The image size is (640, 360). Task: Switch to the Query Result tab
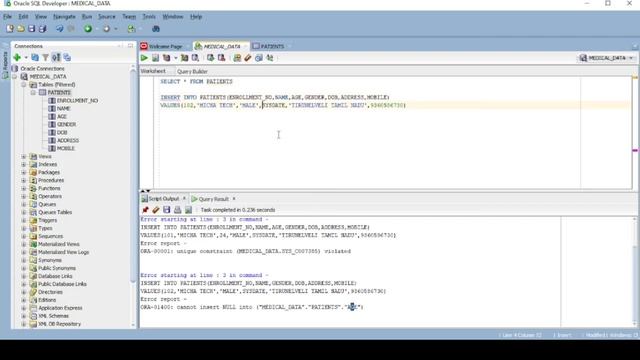[214, 199]
